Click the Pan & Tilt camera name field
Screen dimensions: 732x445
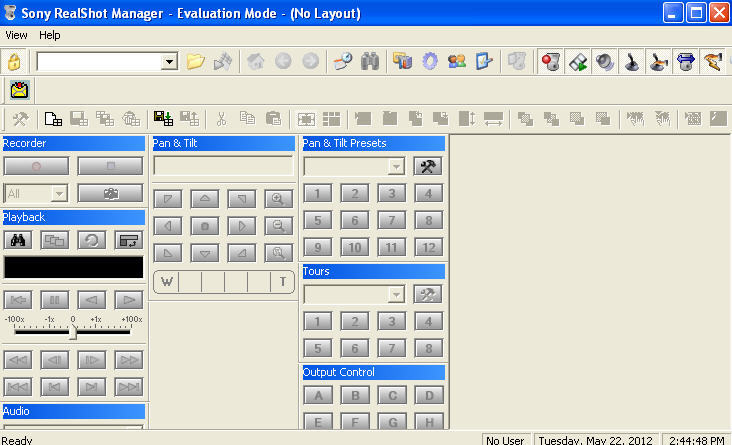223,166
